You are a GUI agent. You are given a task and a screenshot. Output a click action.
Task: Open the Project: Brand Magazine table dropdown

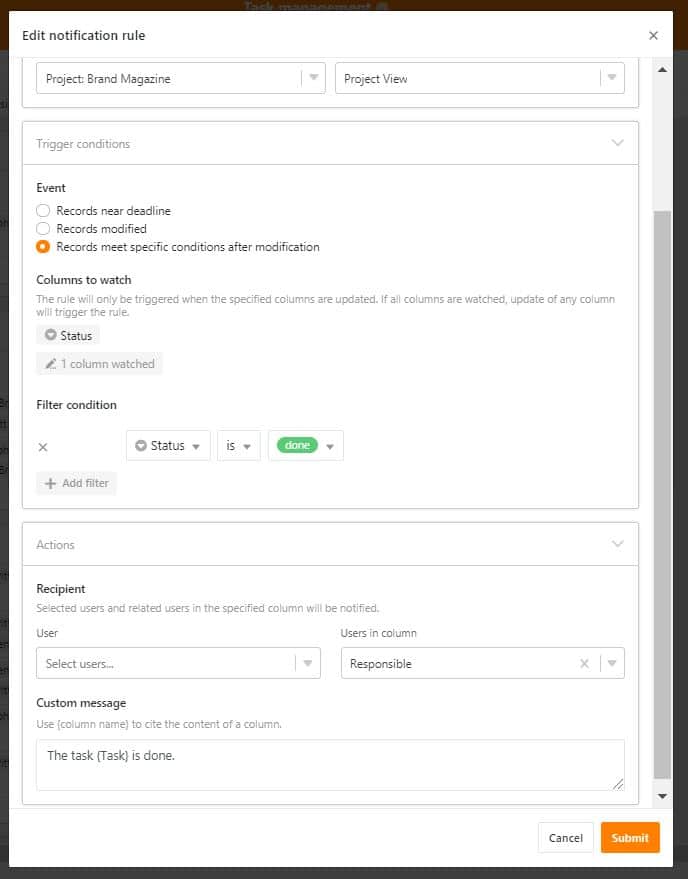click(181, 78)
